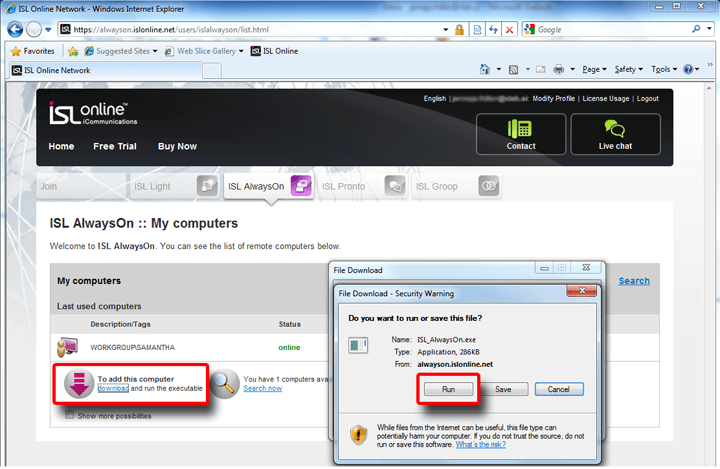Open the Tools dropdown menu
The width and height of the screenshot is (720, 469).
coord(662,70)
